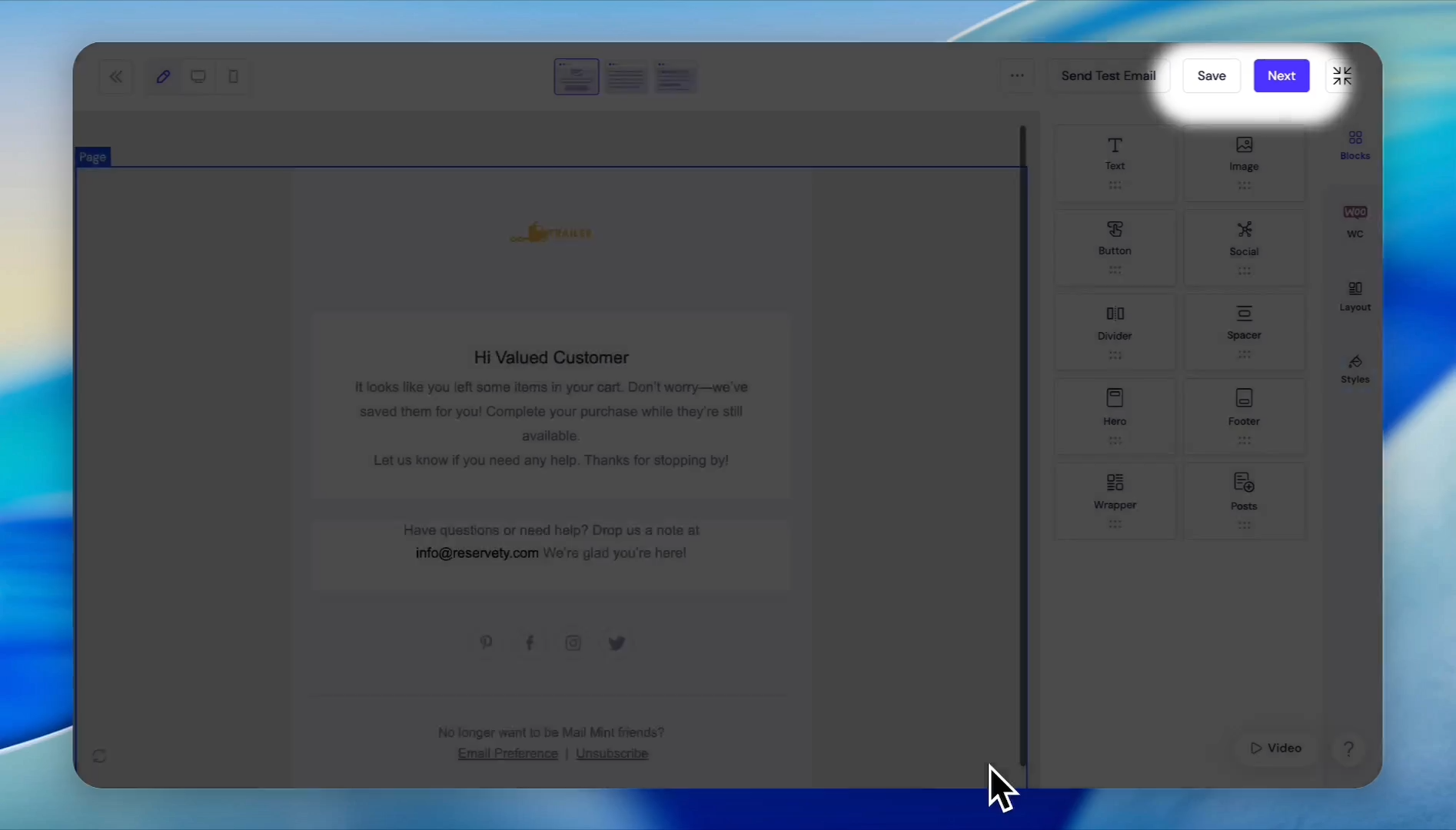Exit fullscreen with the collapse icon

point(1341,75)
